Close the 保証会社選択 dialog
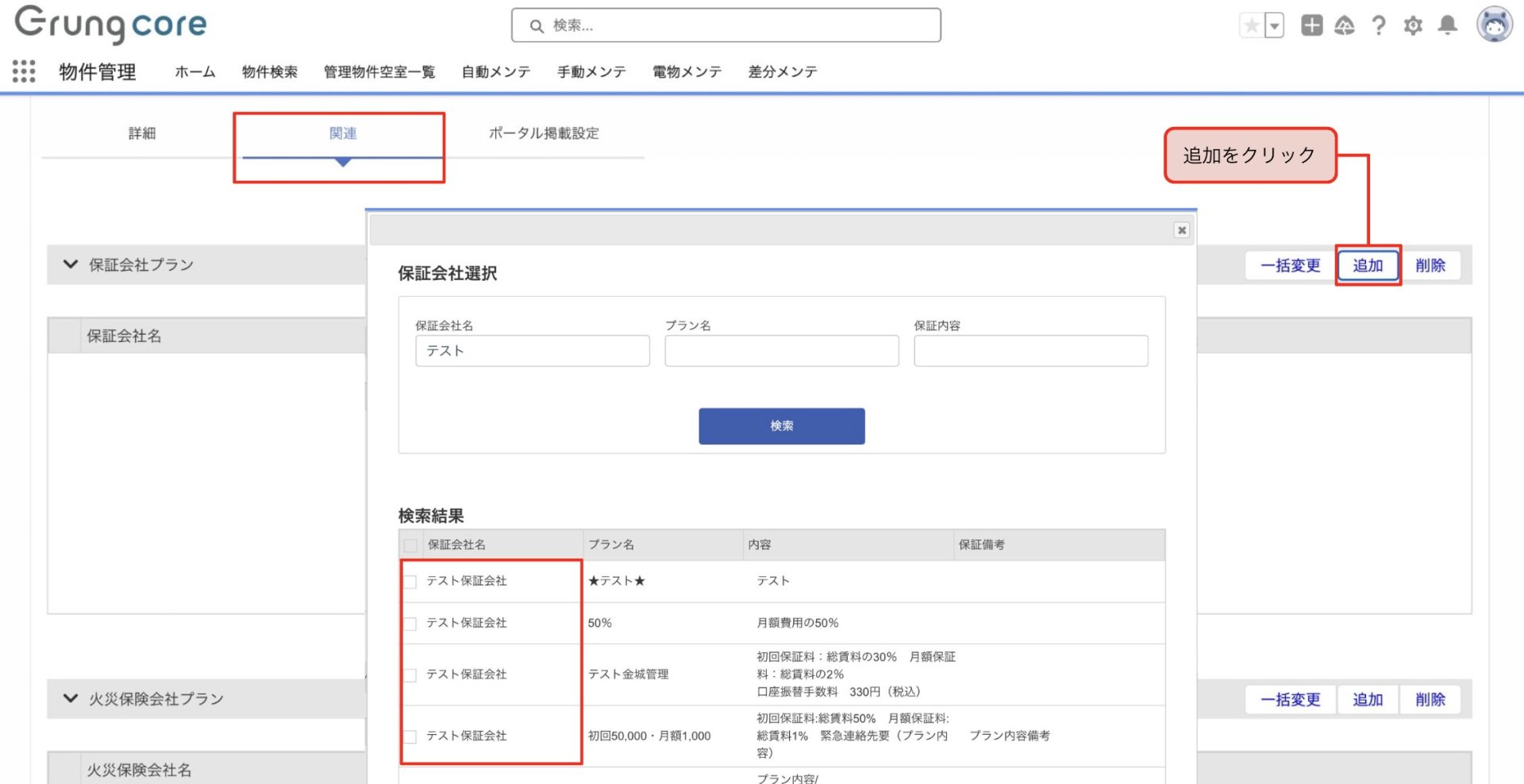 pos(1181,230)
